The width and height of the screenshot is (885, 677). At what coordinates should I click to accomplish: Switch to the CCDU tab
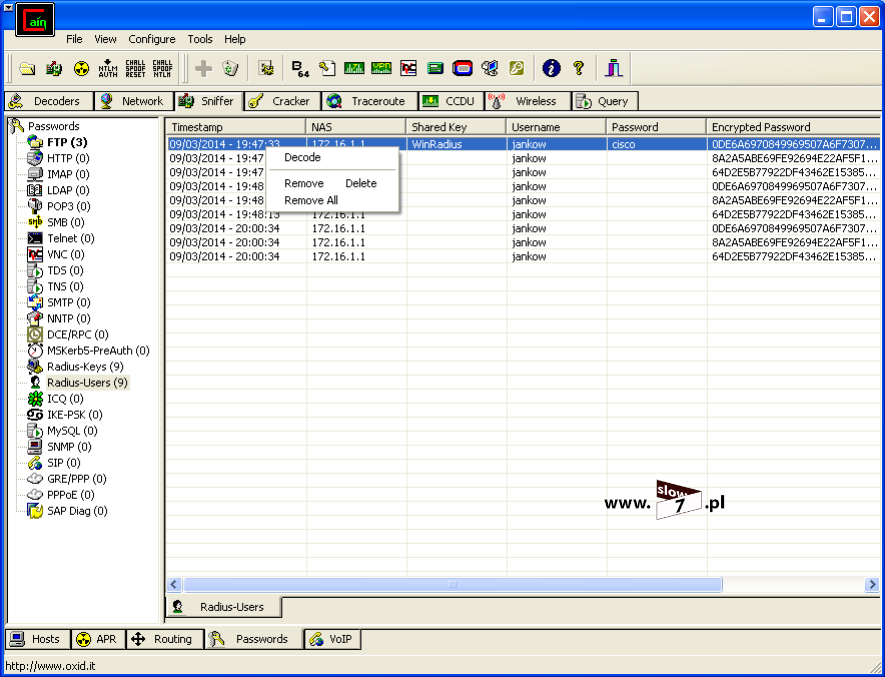click(x=451, y=101)
